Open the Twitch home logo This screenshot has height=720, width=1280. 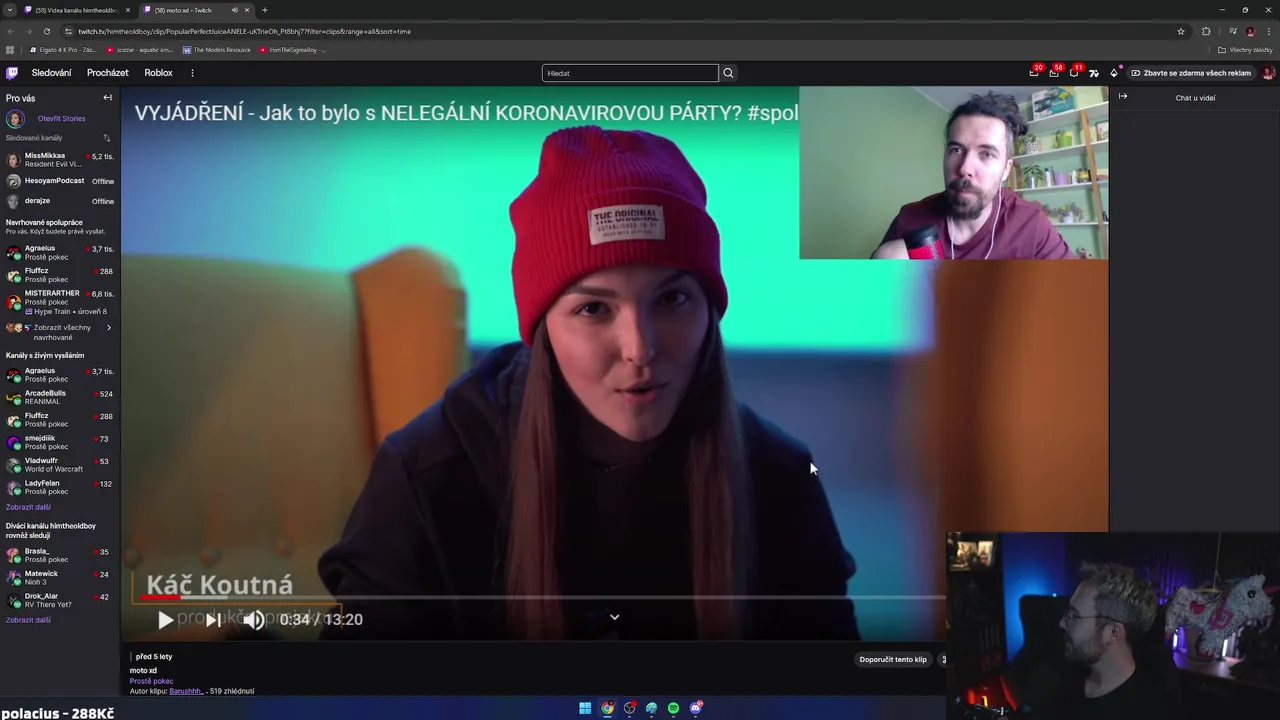(x=12, y=73)
